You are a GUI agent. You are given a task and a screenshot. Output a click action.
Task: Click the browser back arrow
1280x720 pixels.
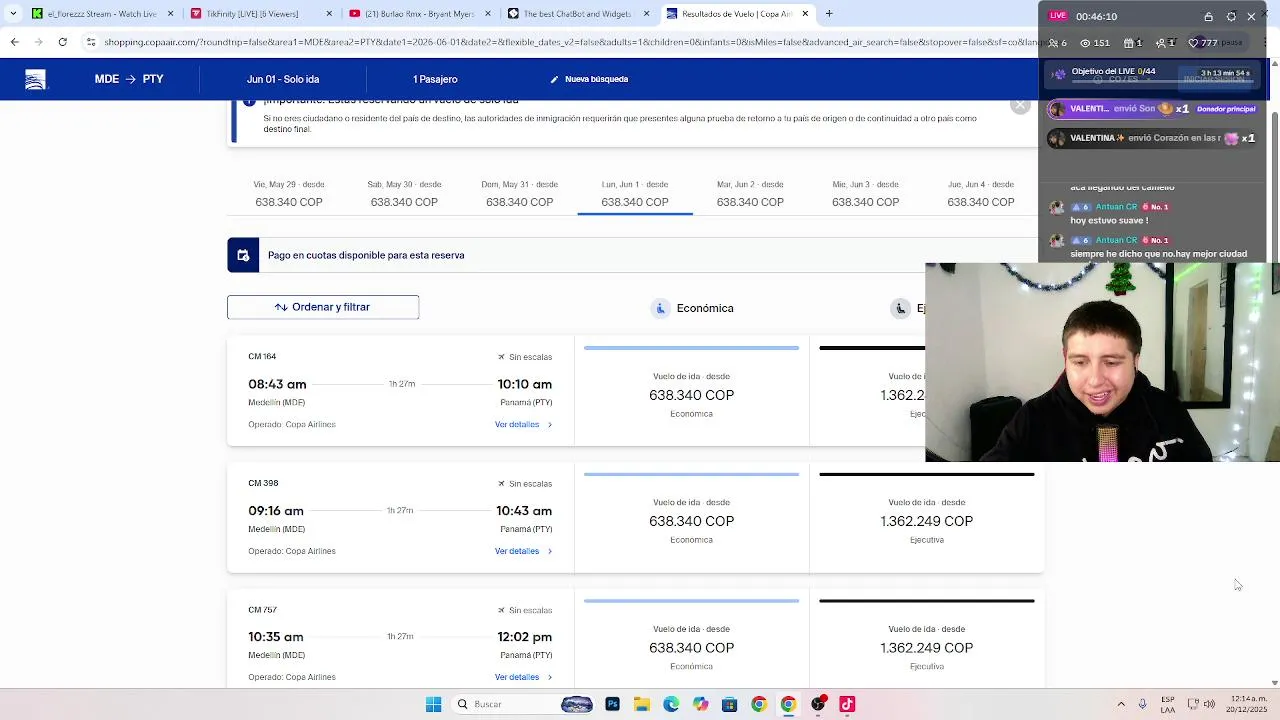(x=14, y=42)
